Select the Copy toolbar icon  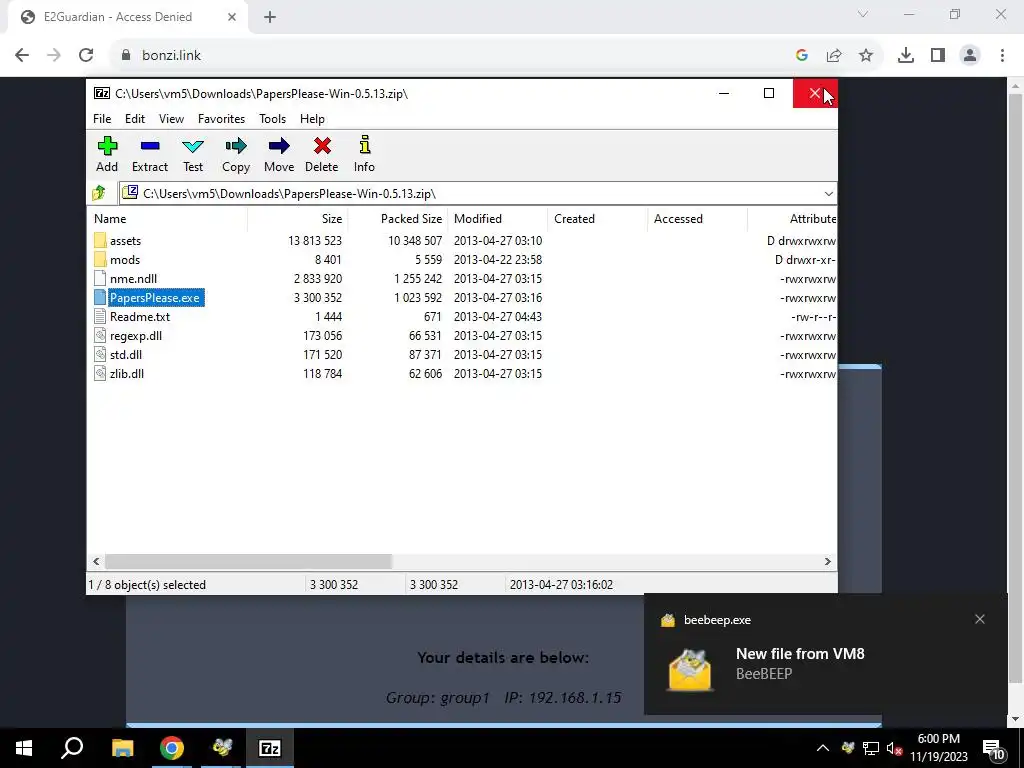point(236,146)
